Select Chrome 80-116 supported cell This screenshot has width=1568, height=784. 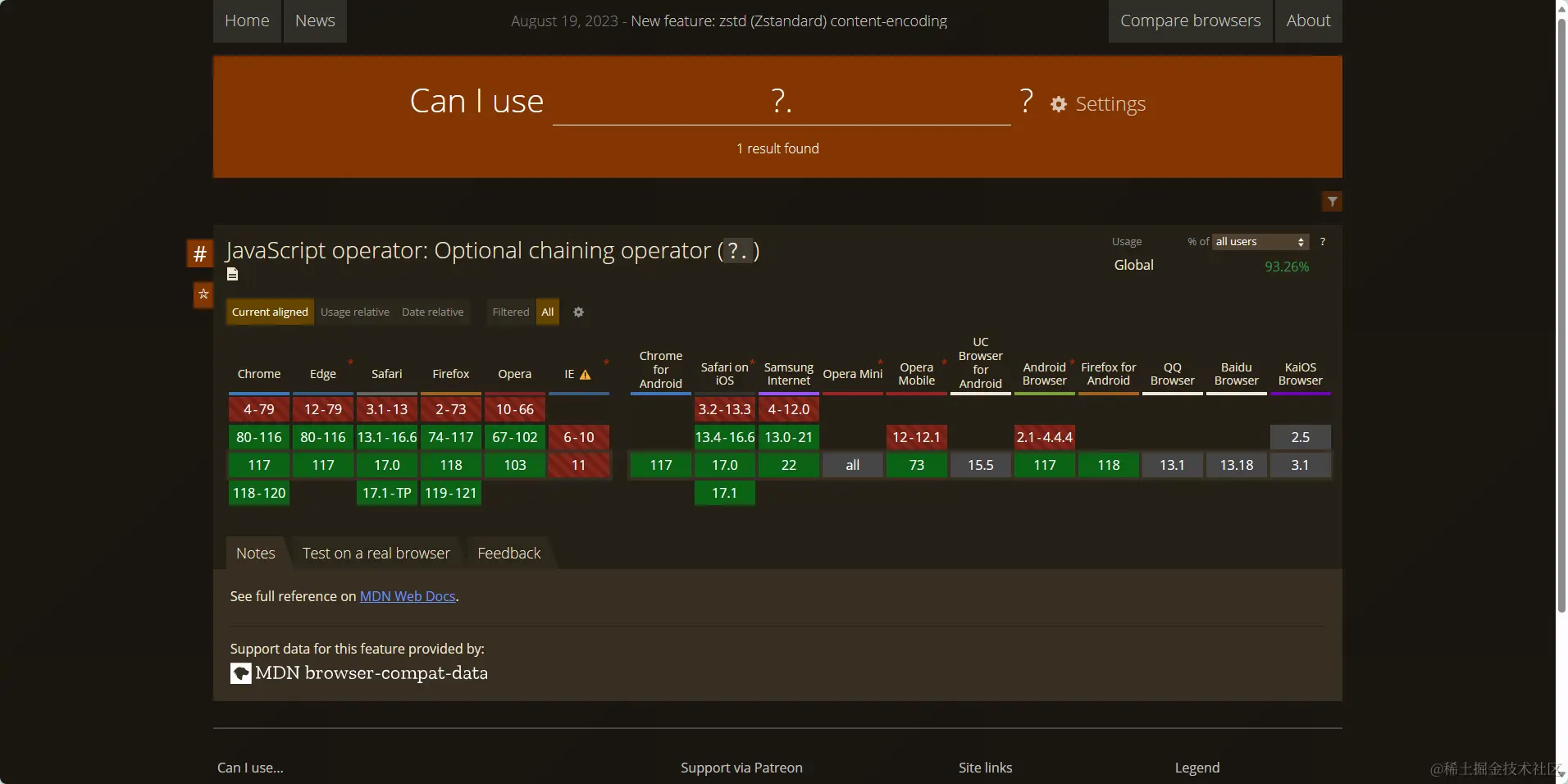coord(259,437)
